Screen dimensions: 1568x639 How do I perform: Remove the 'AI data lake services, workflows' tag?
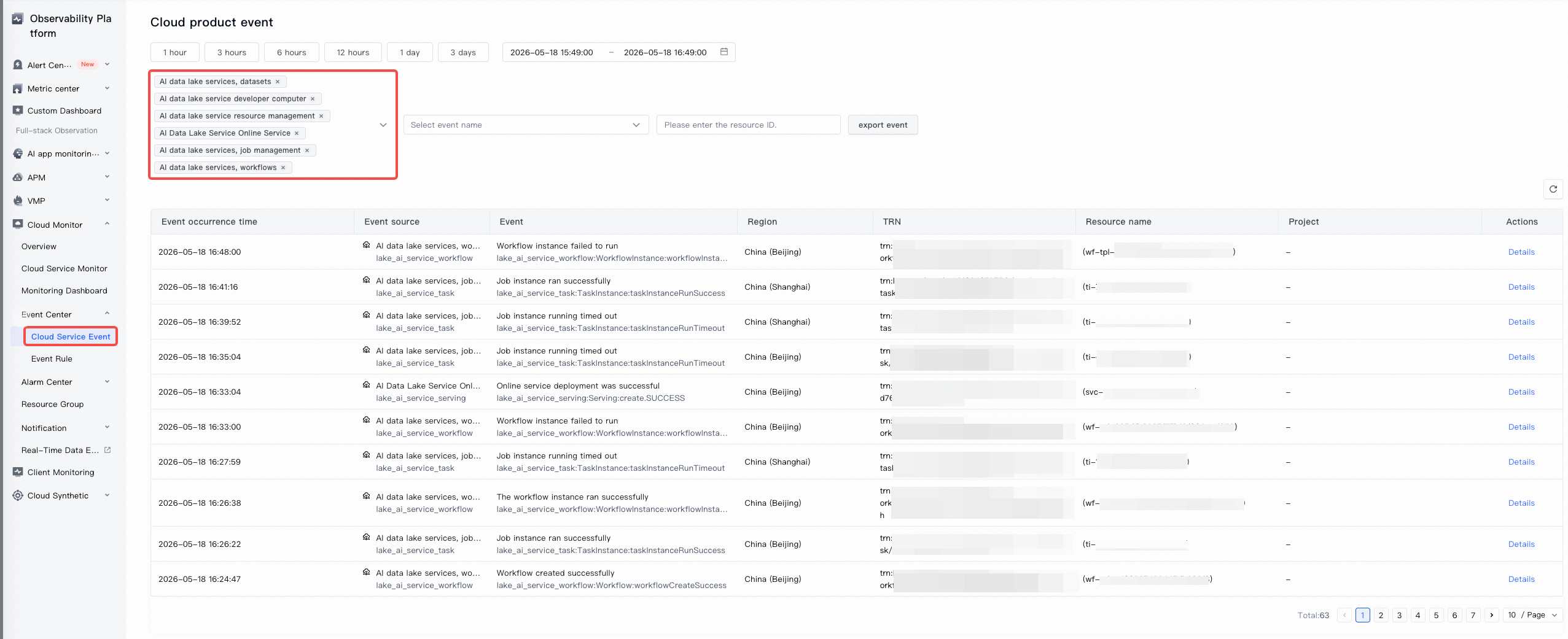[283, 168]
